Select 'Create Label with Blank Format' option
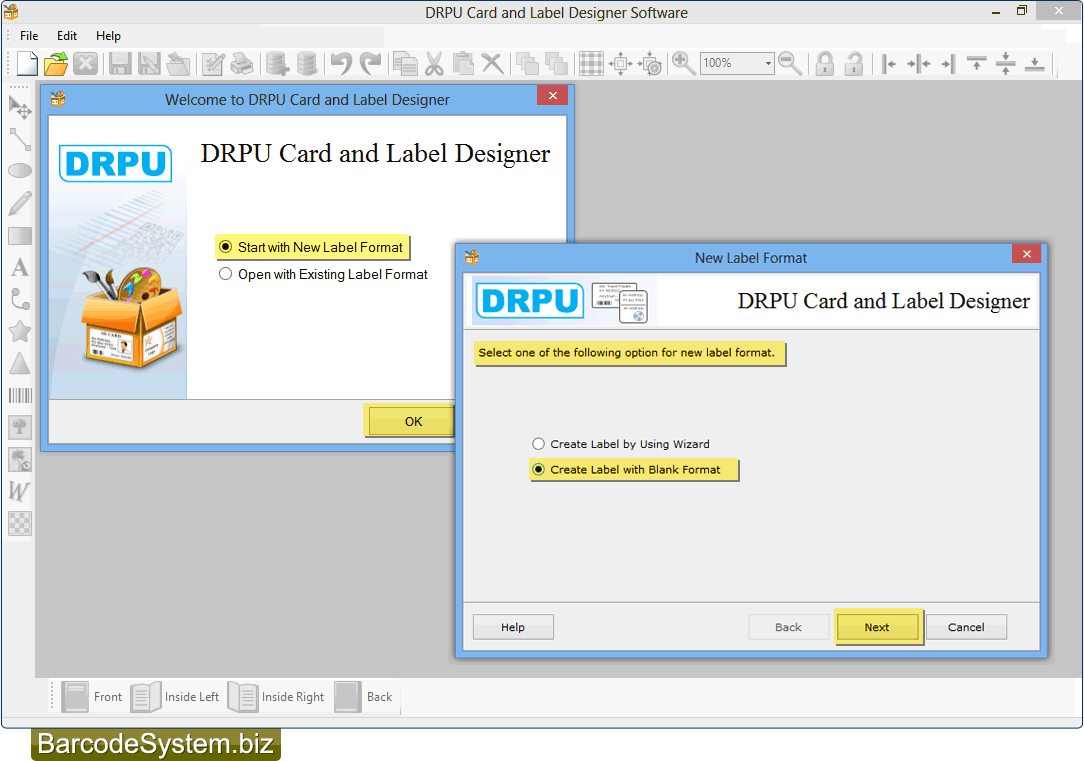 [626, 469]
